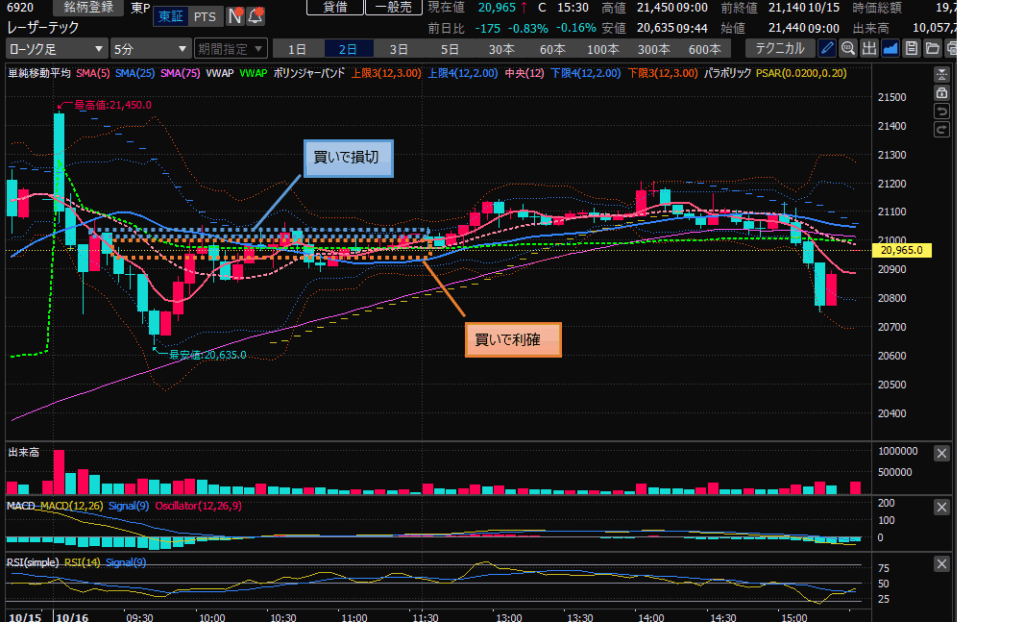This screenshot has width=1024, height=622.
Task: Click the chart lock icon
Action: tap(941, 92)
